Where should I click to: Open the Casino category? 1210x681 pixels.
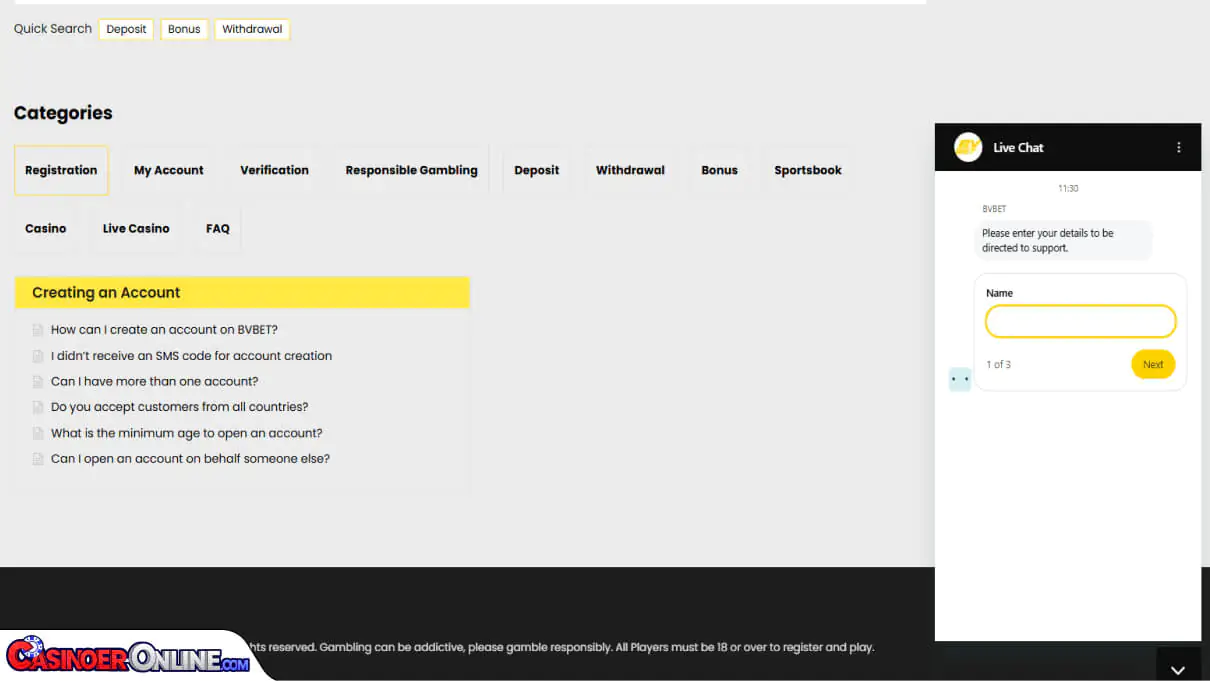46,228
